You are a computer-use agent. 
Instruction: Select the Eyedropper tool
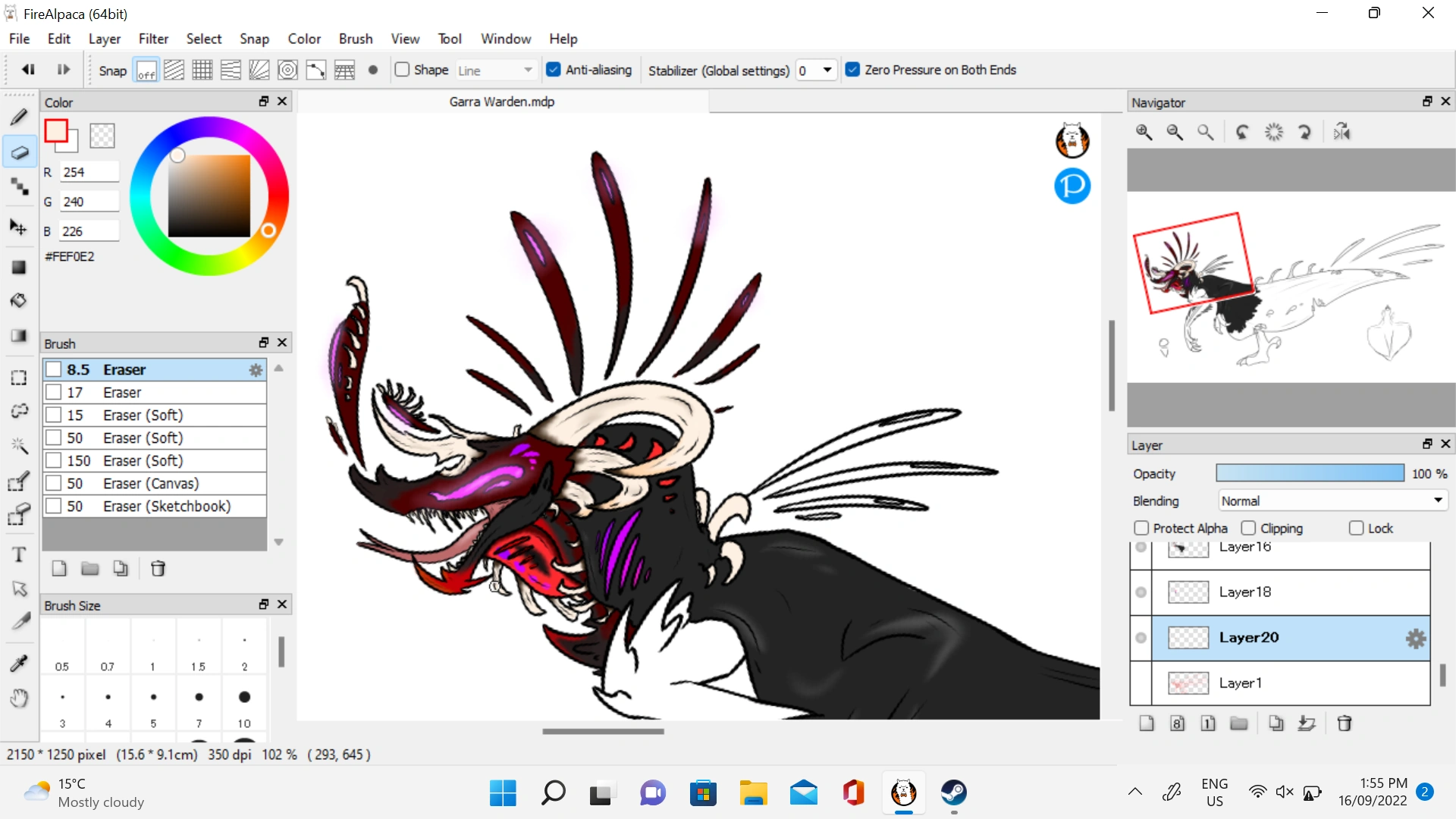tap(19, 663)
